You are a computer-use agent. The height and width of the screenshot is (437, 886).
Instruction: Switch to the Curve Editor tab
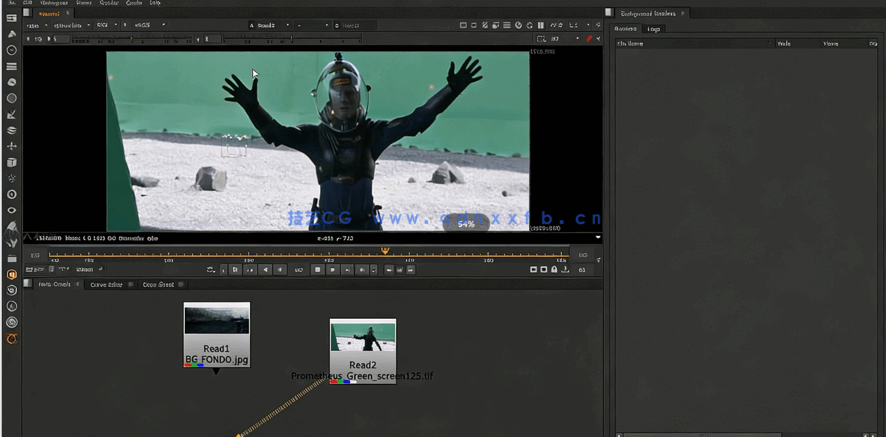pyautogui.click(x=106, y=285)
